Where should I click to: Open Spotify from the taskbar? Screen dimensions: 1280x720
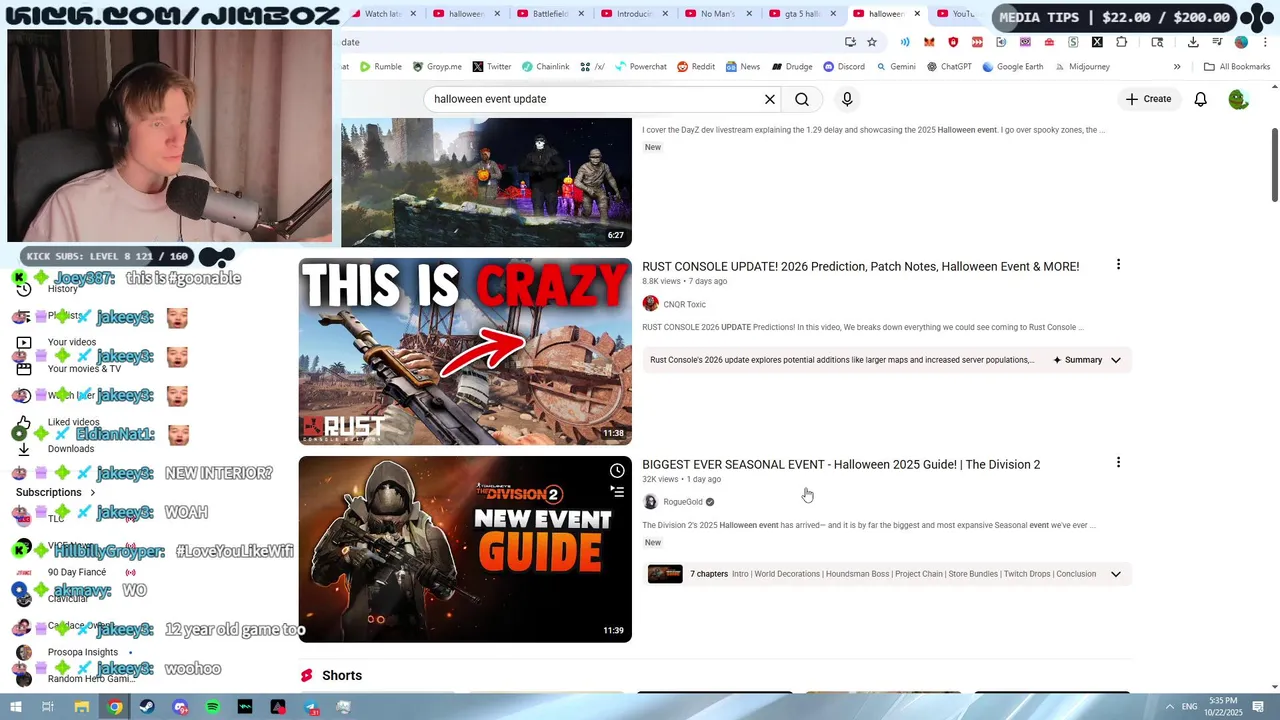tap(213, 707)
